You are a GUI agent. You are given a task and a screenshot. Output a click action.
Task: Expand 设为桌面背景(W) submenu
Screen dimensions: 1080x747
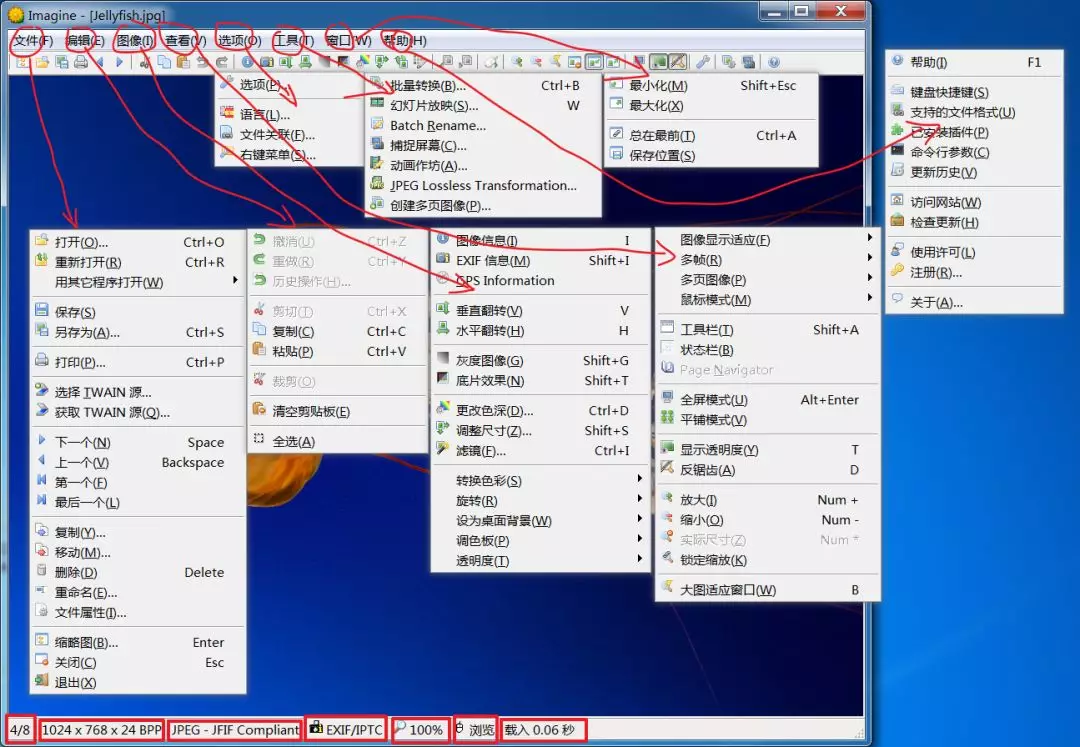click(541, 520)
